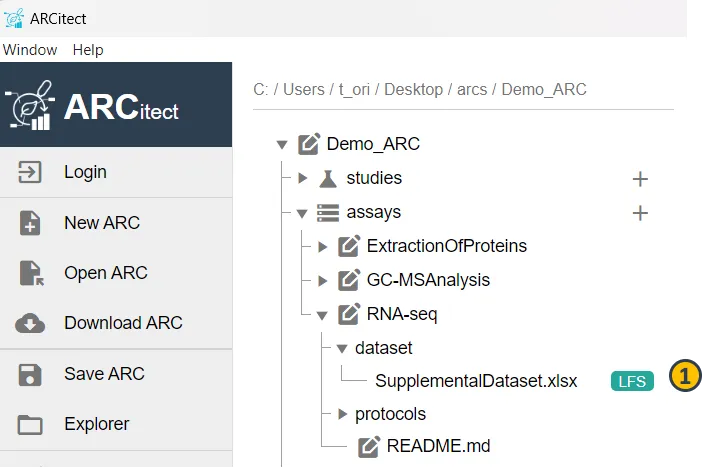Open the Window menu
Viewport: 702px width, 468px height.
[30, 50]
